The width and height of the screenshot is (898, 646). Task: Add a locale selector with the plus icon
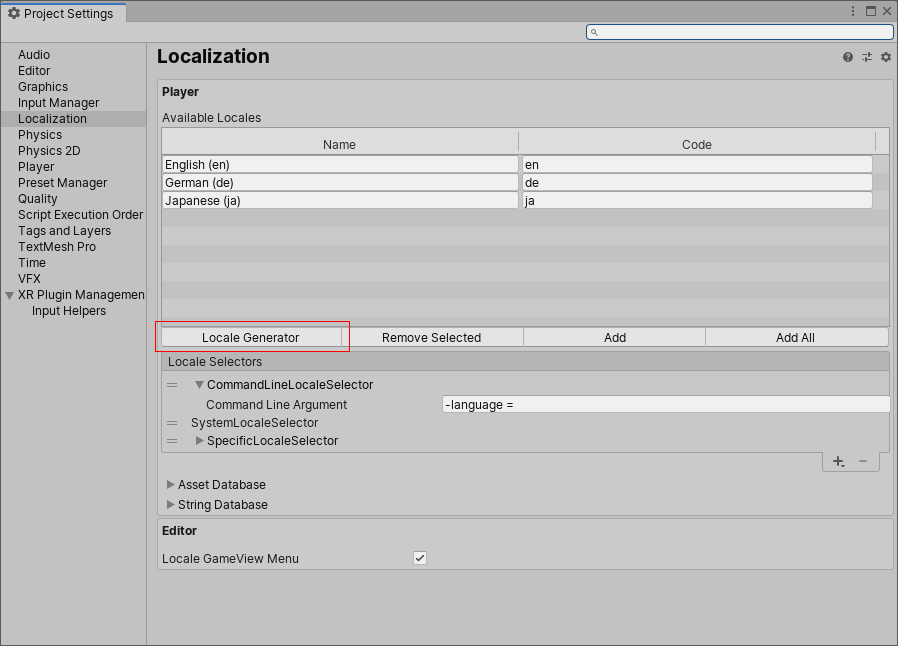pyautogui.click(x=838, y=461)
